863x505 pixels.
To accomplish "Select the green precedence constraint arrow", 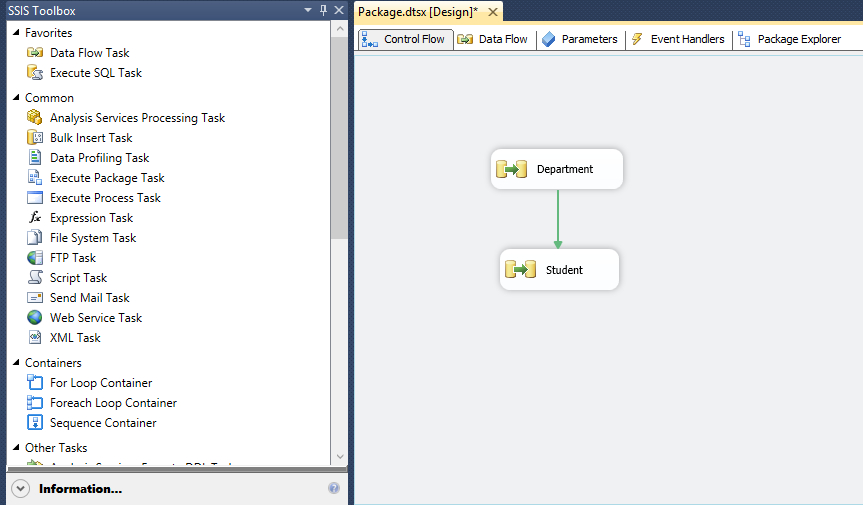I will point(558,219).
